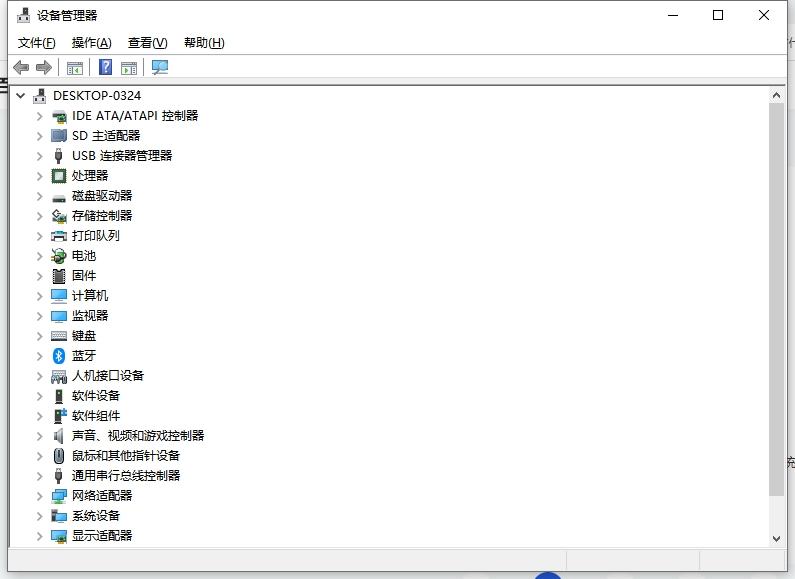Click the 软件设备 icon
This screenshot has width=795, height=579.
pyautogui.click(x=59, y=396)
